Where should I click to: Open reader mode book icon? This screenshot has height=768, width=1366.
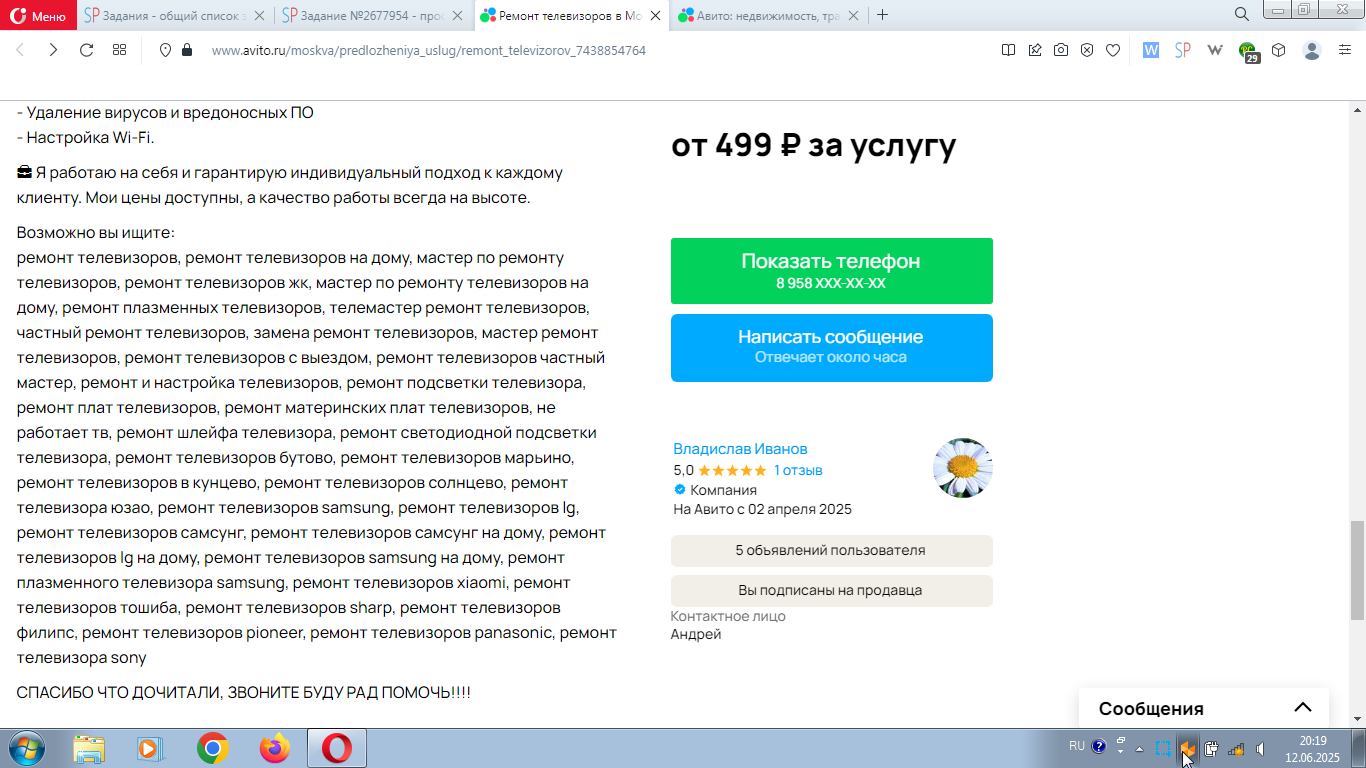point(1009,50)
